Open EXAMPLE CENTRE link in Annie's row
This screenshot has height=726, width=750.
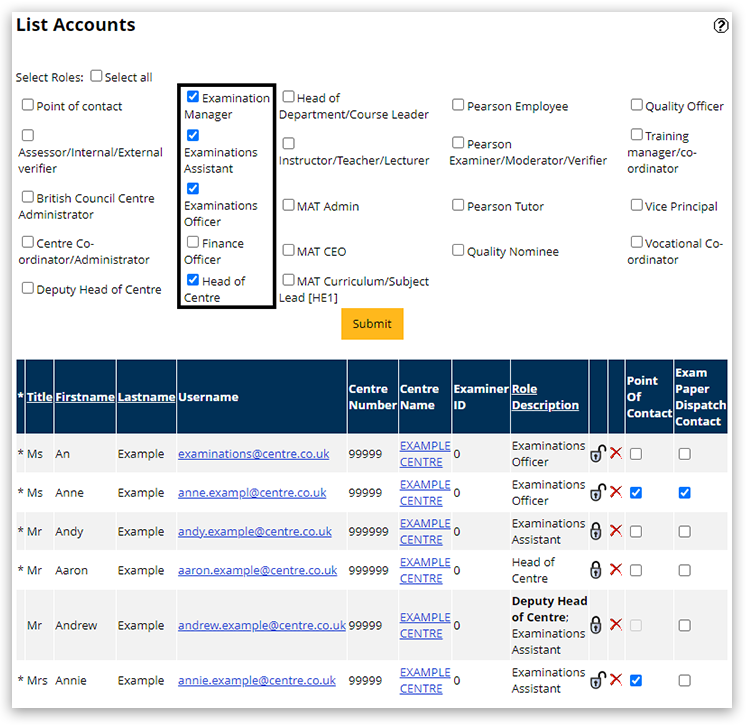point(425,680)
